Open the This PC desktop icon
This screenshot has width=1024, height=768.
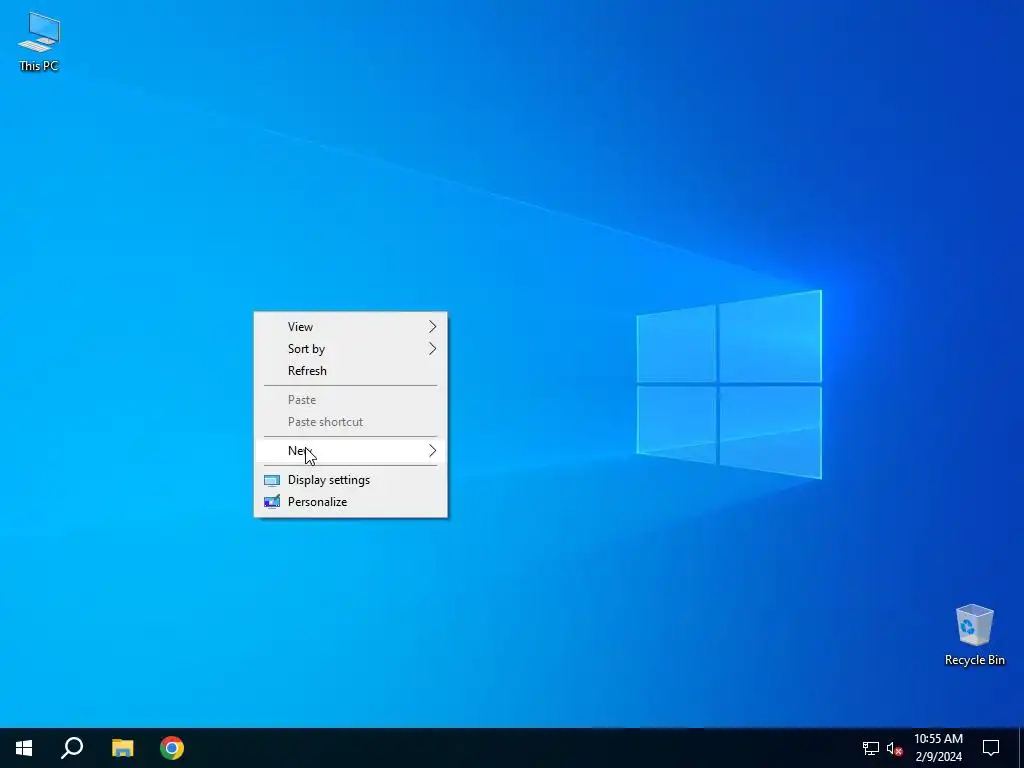click(x=39, y=42)
